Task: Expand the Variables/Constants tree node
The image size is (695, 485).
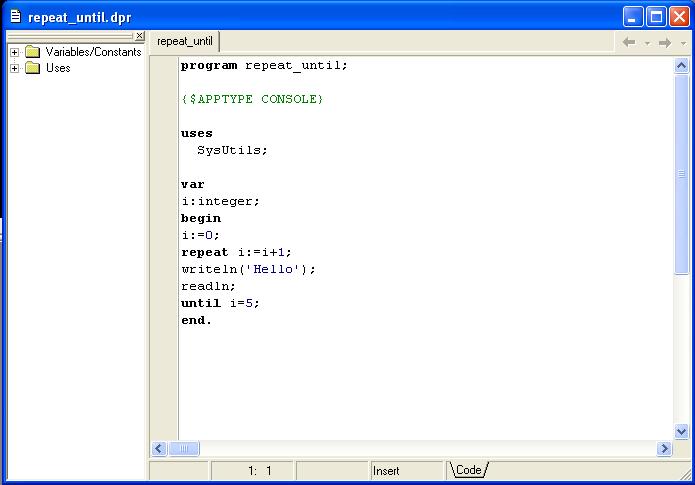Action: (x=14, y=52)
